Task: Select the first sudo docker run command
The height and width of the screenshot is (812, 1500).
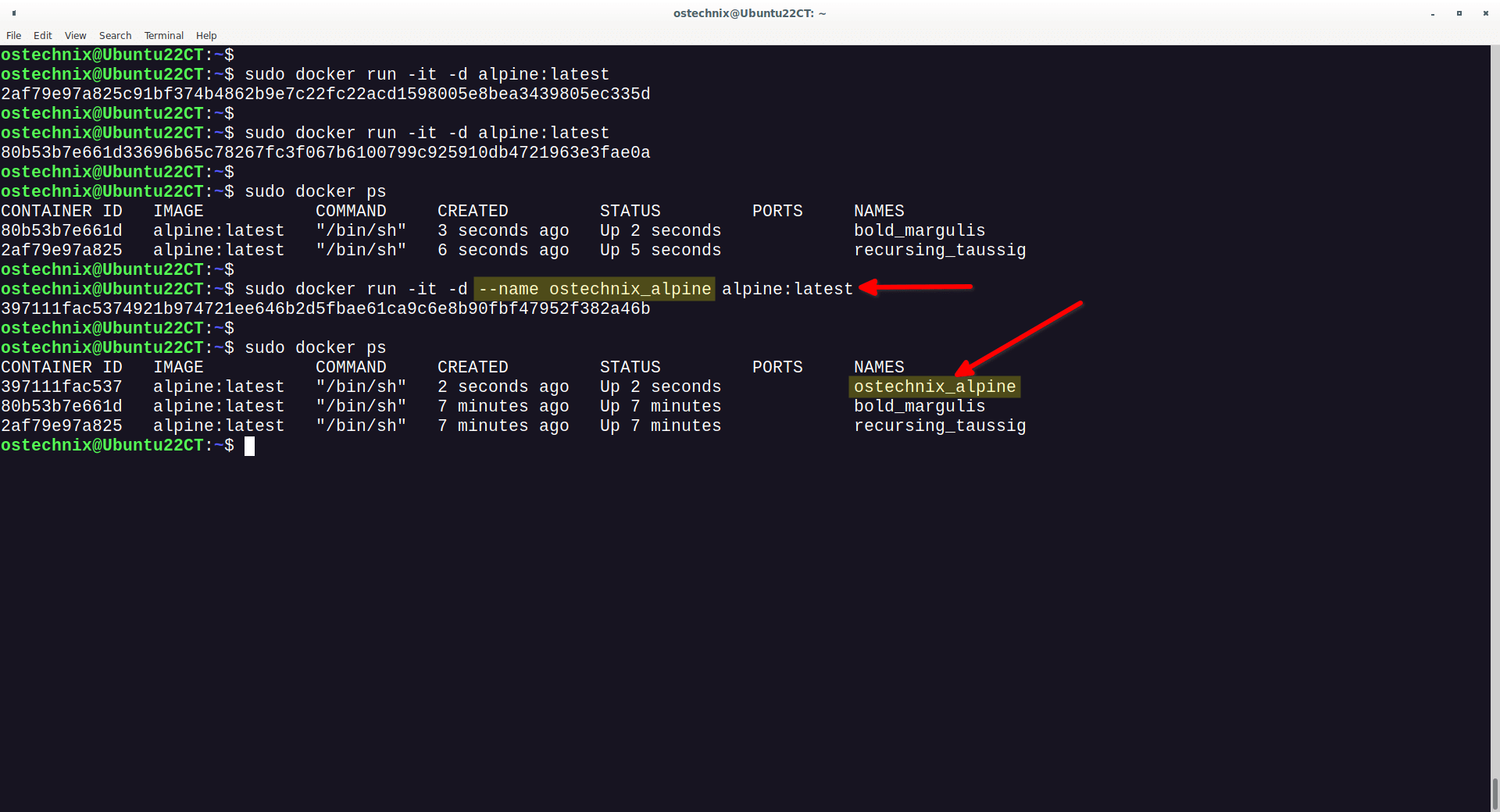Action: pyautogui.click(x=427, y=73)
